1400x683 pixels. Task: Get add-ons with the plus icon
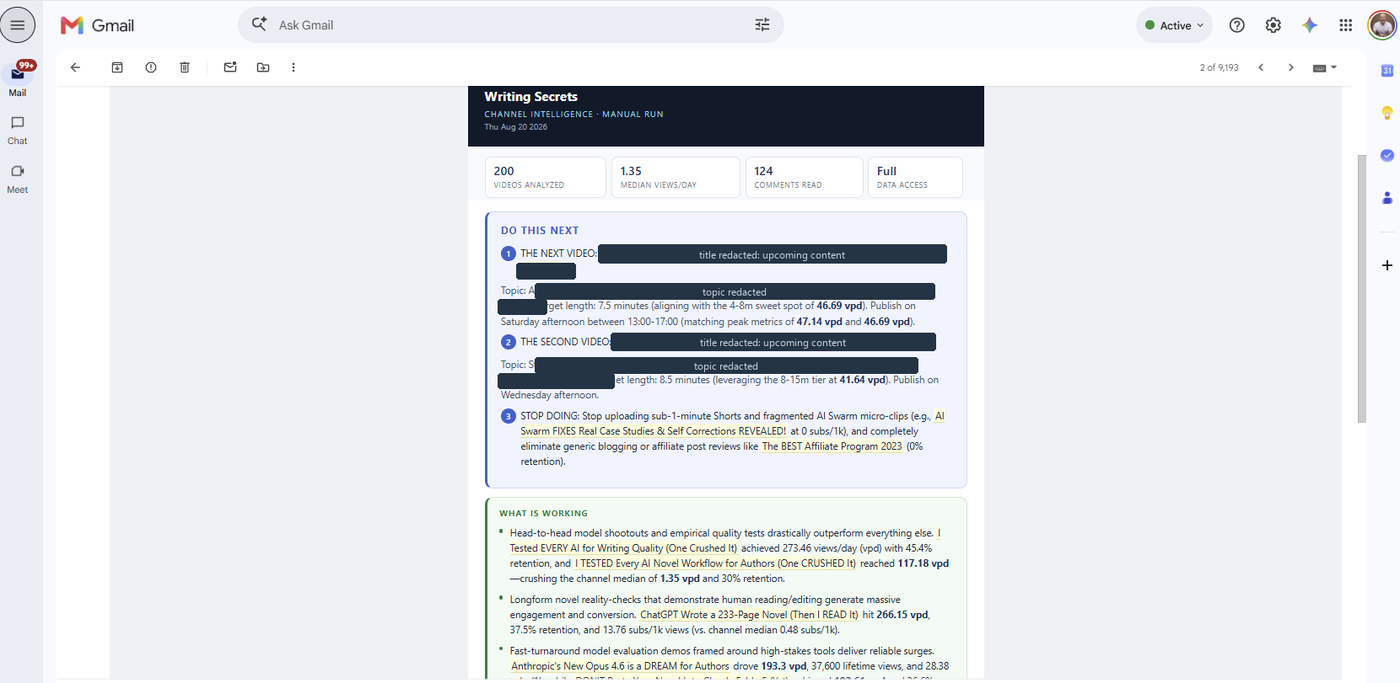point(1387,265)
